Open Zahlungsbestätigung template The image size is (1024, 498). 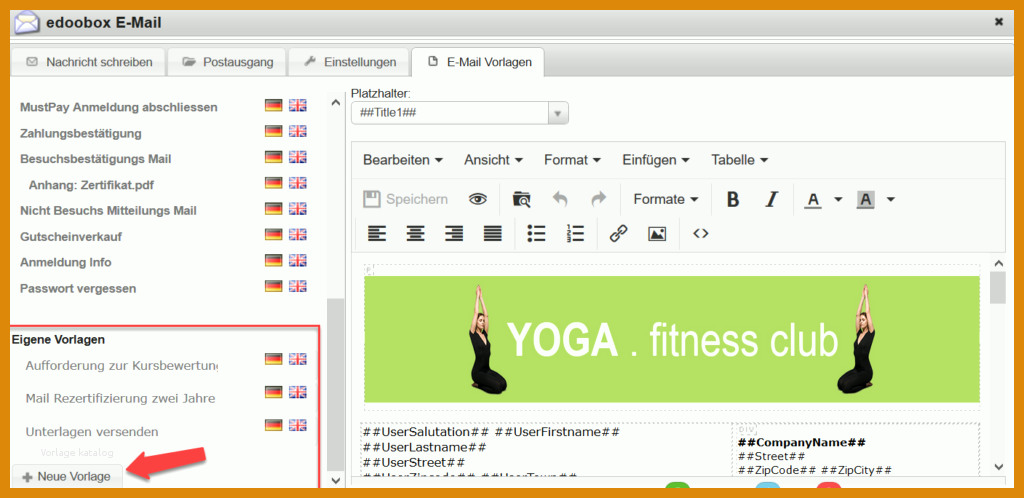click(81, 133)
